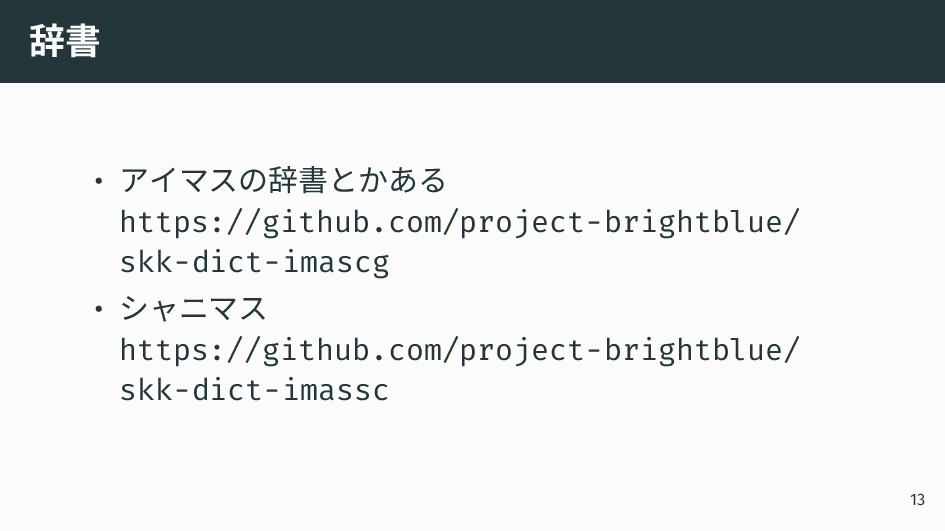
Task: Click the 辞書 kanji within first bullet
Action: pos(298,180)
